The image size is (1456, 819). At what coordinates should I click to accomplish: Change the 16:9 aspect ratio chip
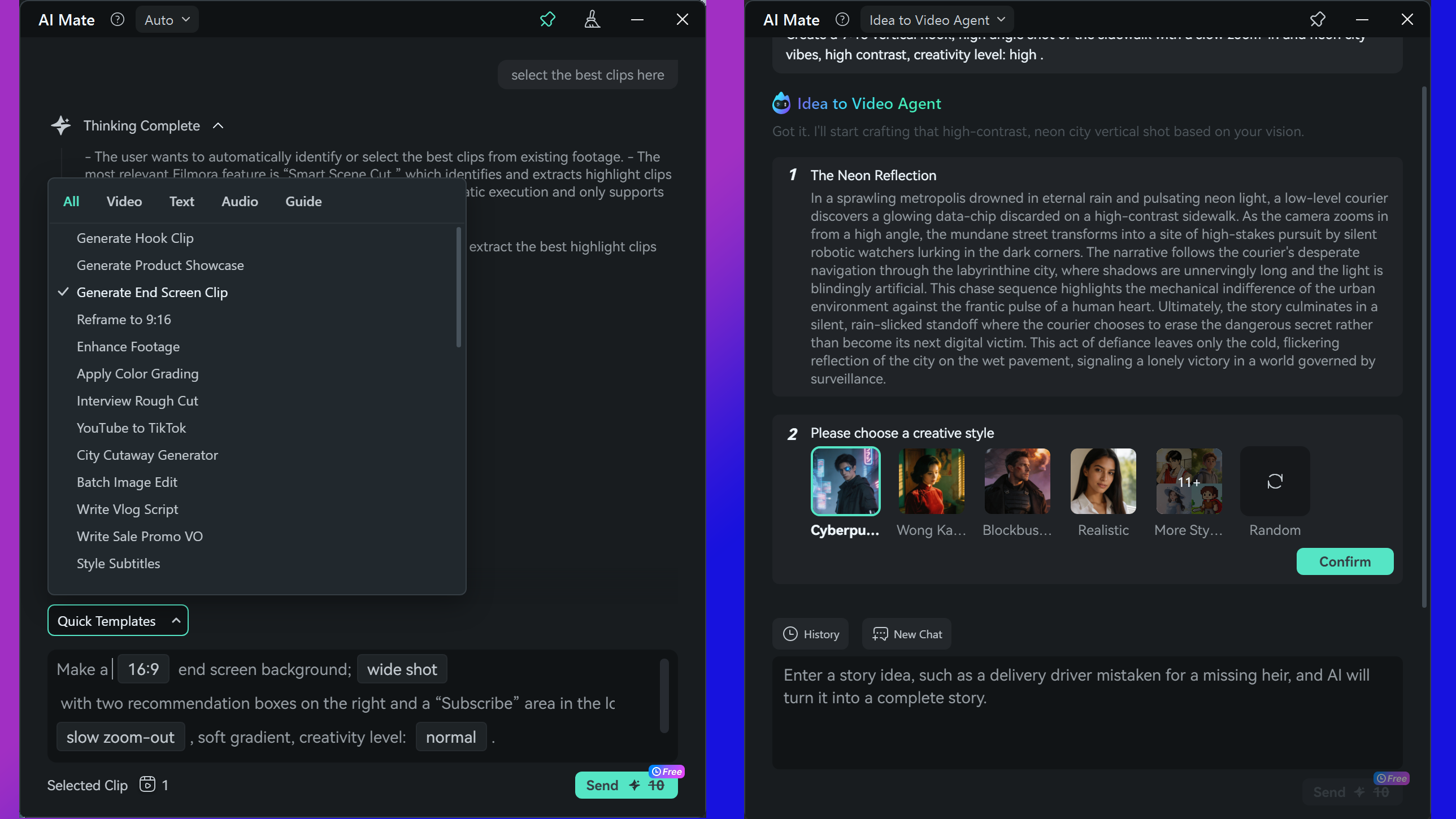(x=143, y=669)
